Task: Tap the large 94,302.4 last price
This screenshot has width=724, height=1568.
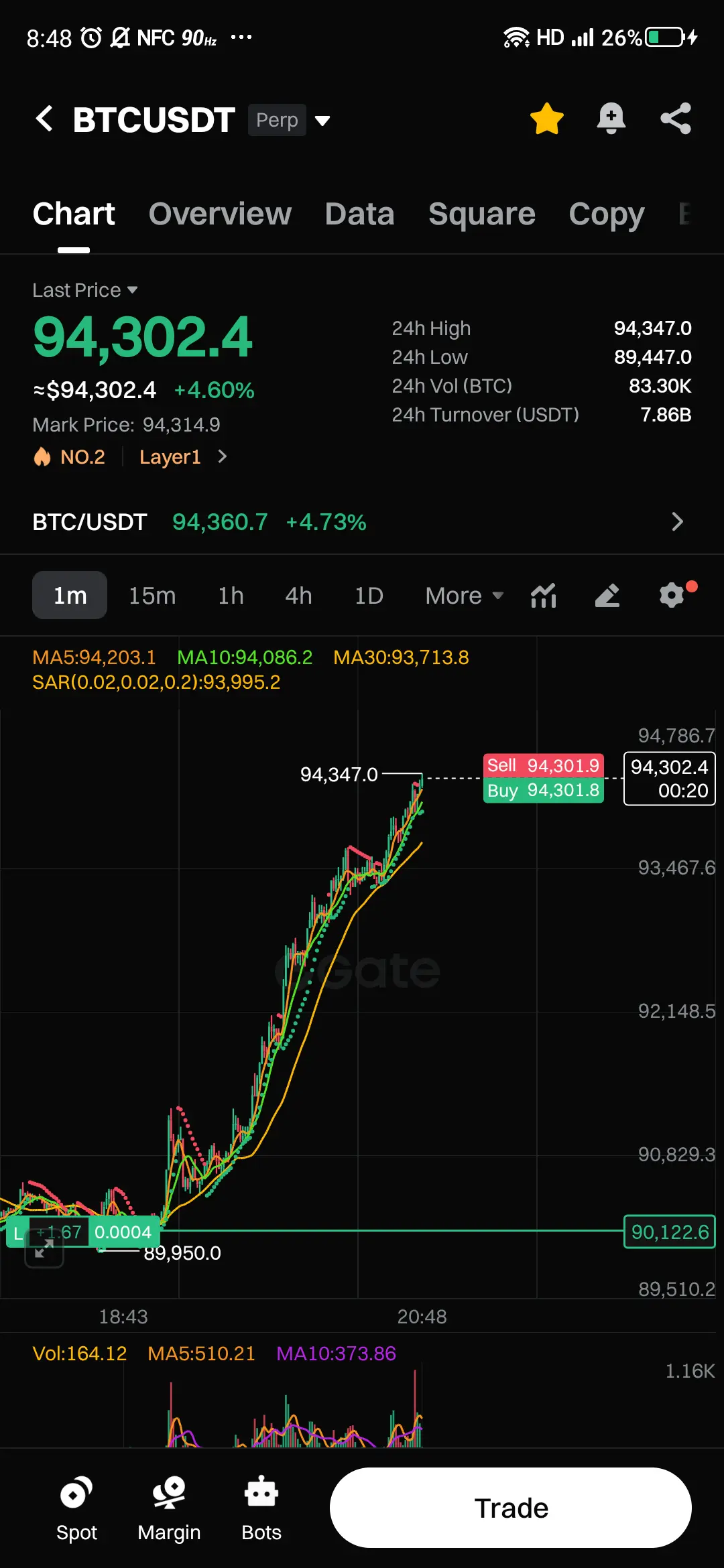Action: tap(143, 337)
